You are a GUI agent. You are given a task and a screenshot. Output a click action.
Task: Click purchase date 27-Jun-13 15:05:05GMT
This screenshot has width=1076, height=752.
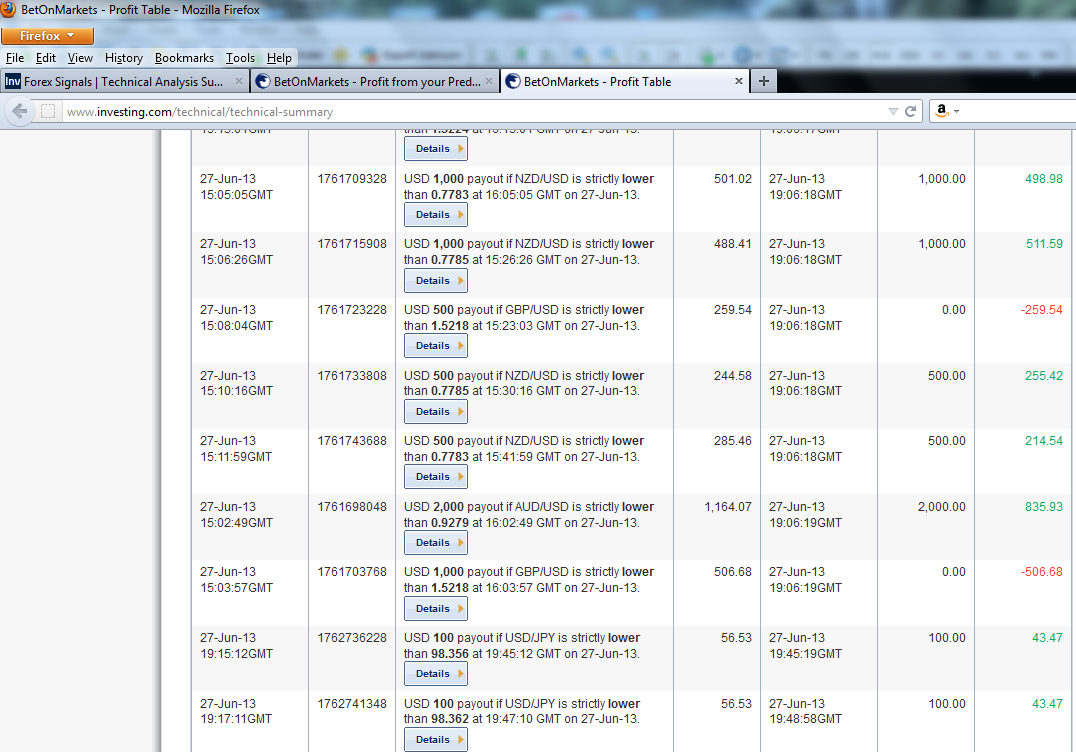point(236,187)
